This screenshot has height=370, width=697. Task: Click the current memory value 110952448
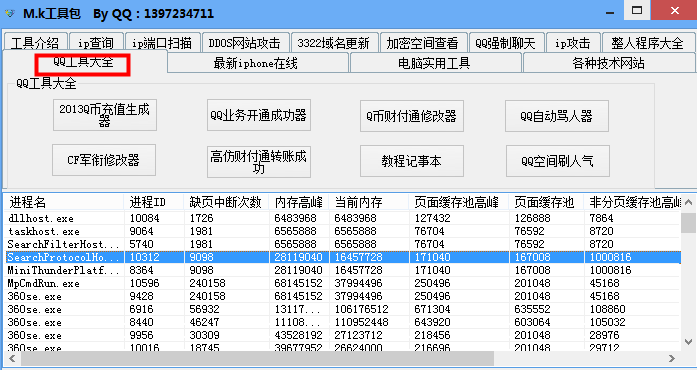pyautogui.click(x=361, y=322)
